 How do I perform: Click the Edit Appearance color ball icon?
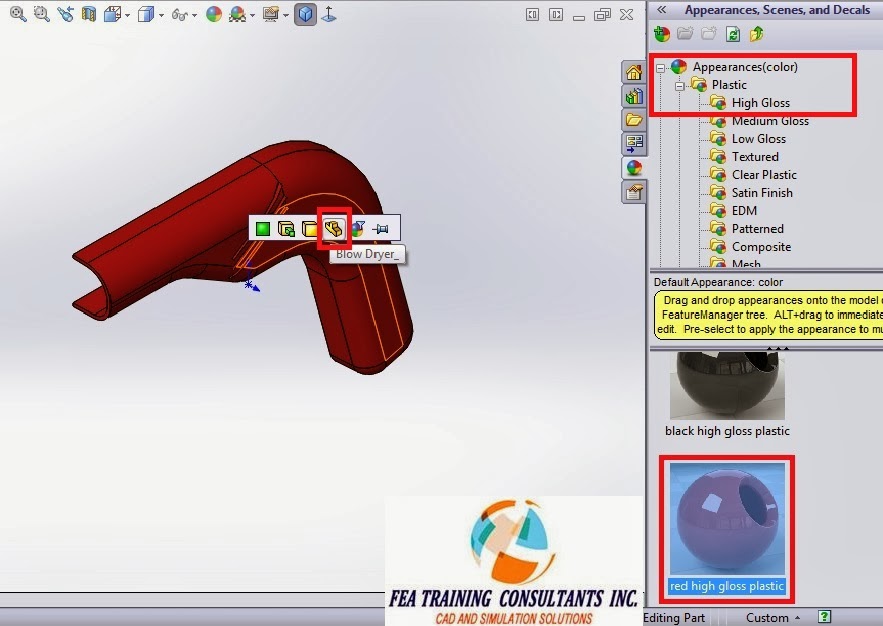pos(214,15)
